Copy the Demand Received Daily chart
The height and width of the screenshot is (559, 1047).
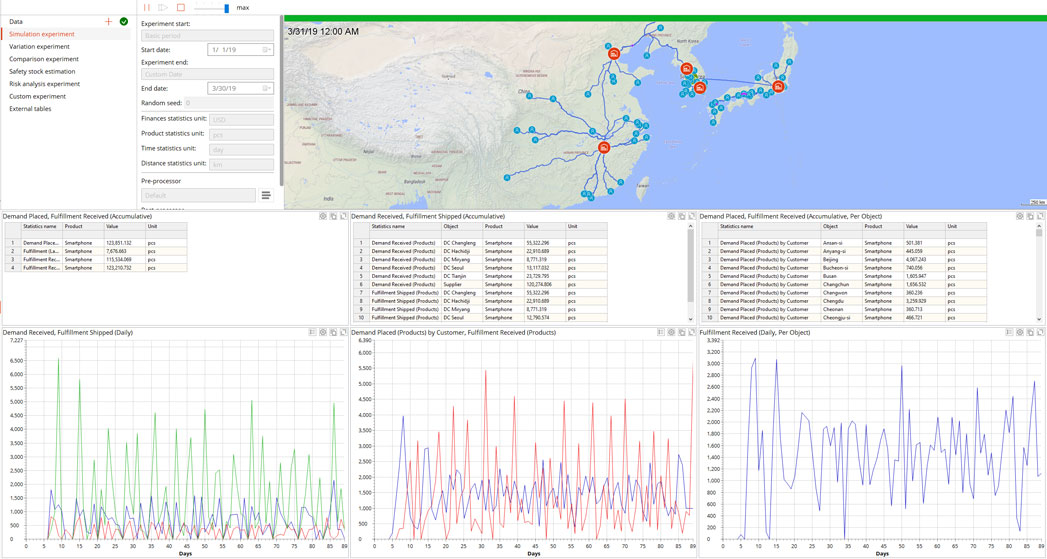pos(333,332)
